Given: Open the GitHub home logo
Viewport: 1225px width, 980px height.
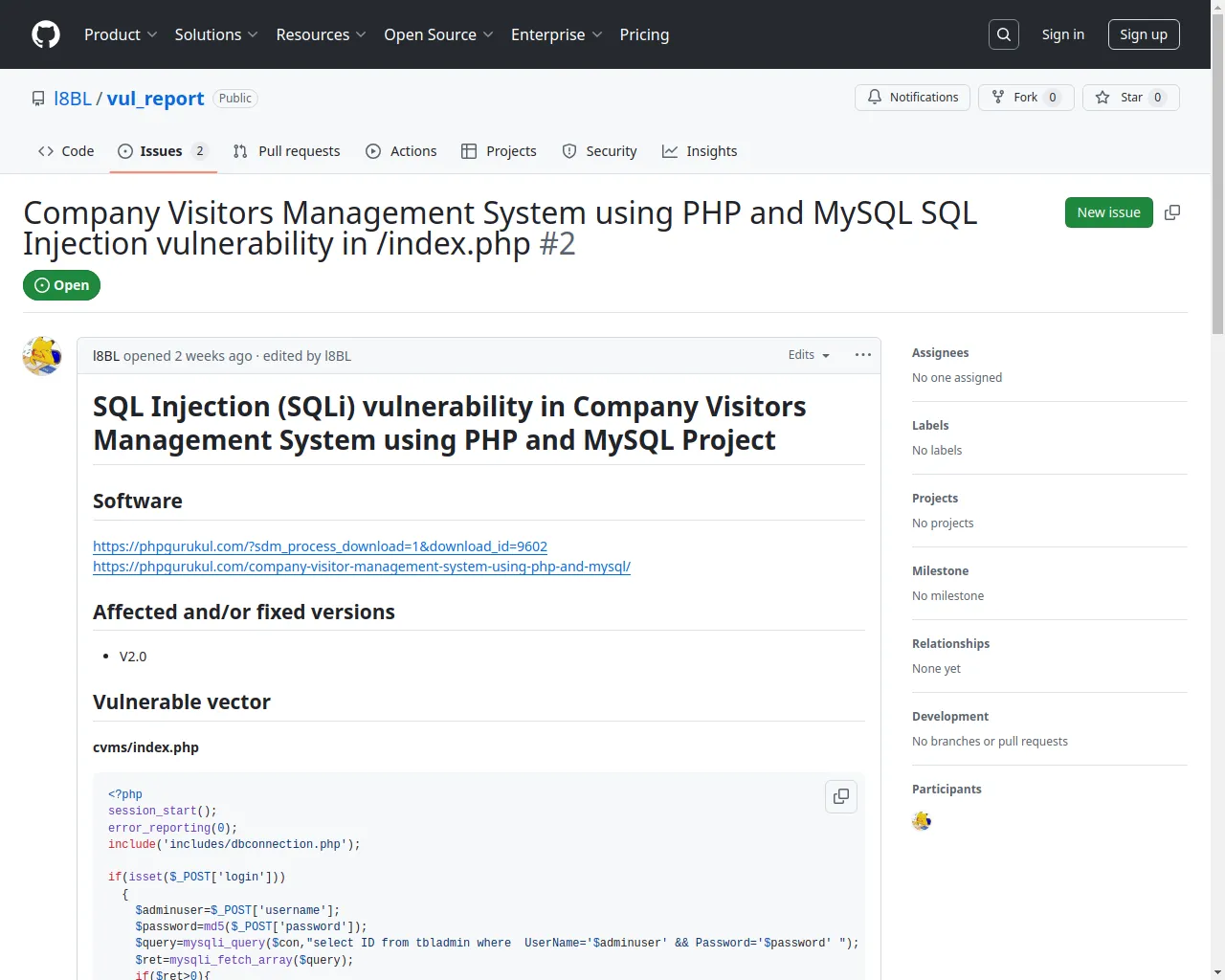Looking at the screenshot, I should [46, 34].
